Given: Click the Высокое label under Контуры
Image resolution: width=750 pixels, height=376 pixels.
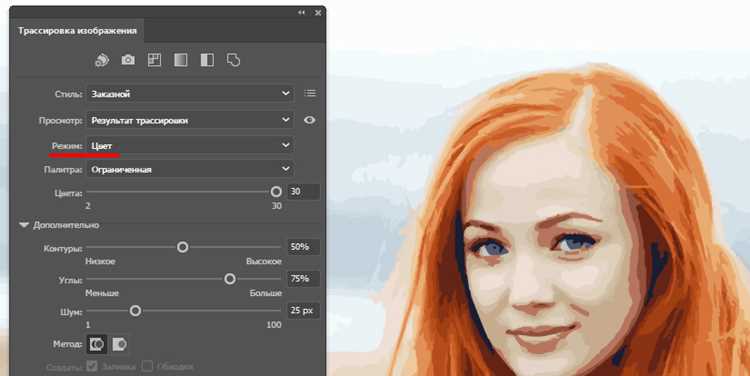Looking at the screenshot, I should click(x=264, y=261).
